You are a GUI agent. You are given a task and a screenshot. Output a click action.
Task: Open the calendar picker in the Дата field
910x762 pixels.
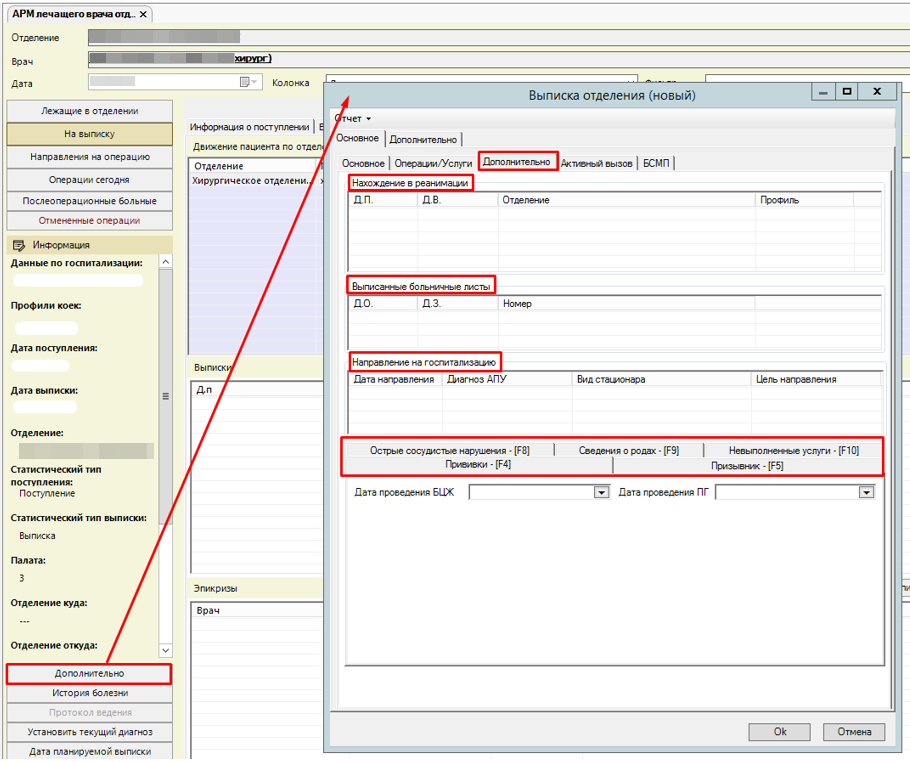(x=248, y=82)
